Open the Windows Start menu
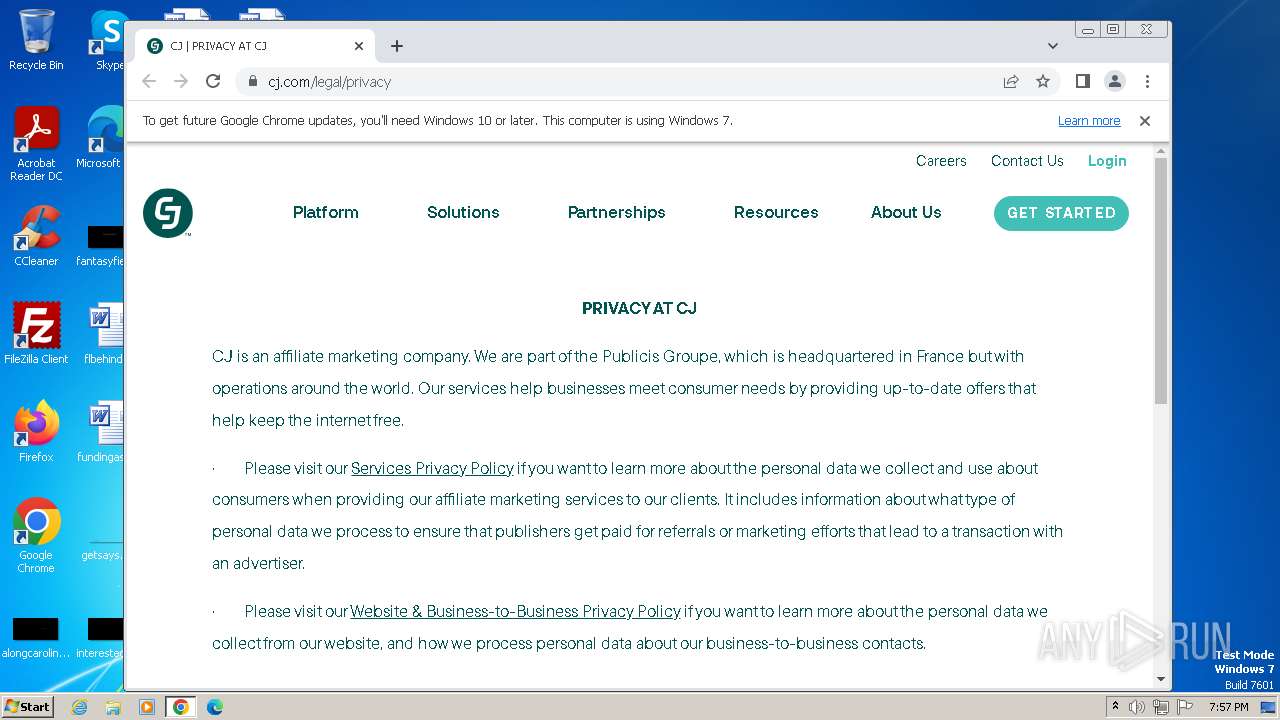 [x=28, y=707]
